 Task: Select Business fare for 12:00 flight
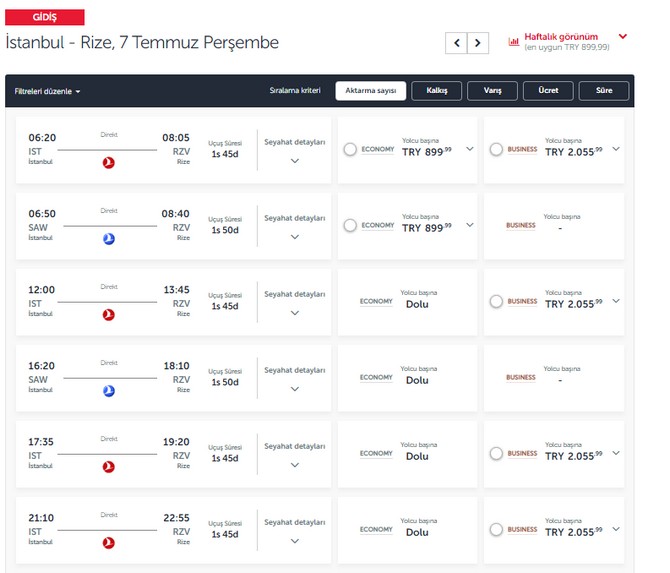[496, 302]
